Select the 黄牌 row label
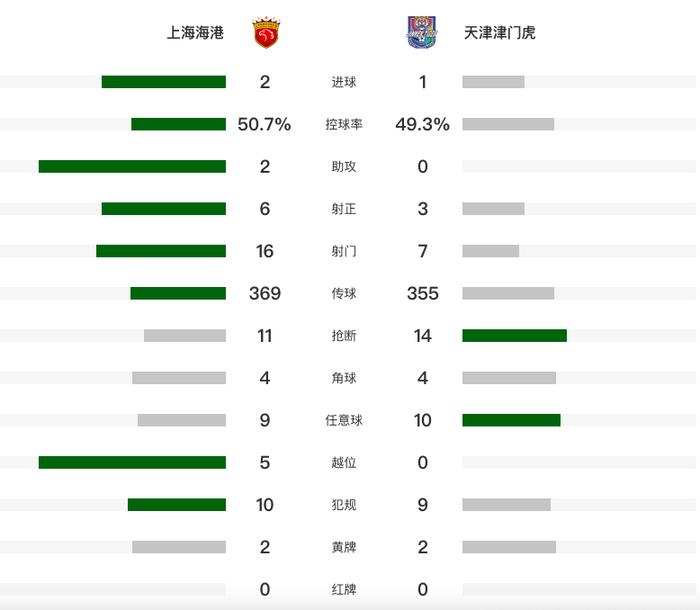 [x=344, y=547]
